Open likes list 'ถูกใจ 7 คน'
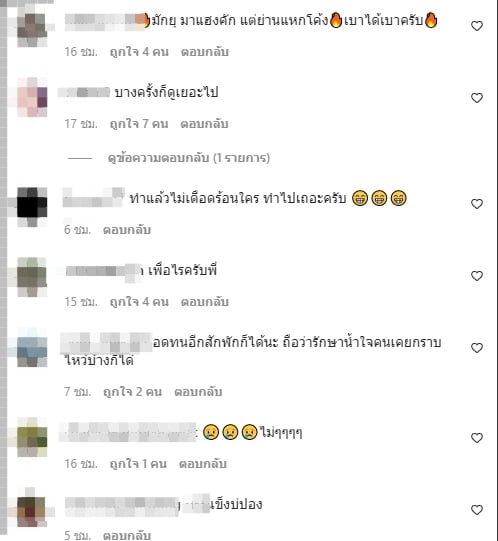Viewport: 498px width, 541px height. point(139,124)
